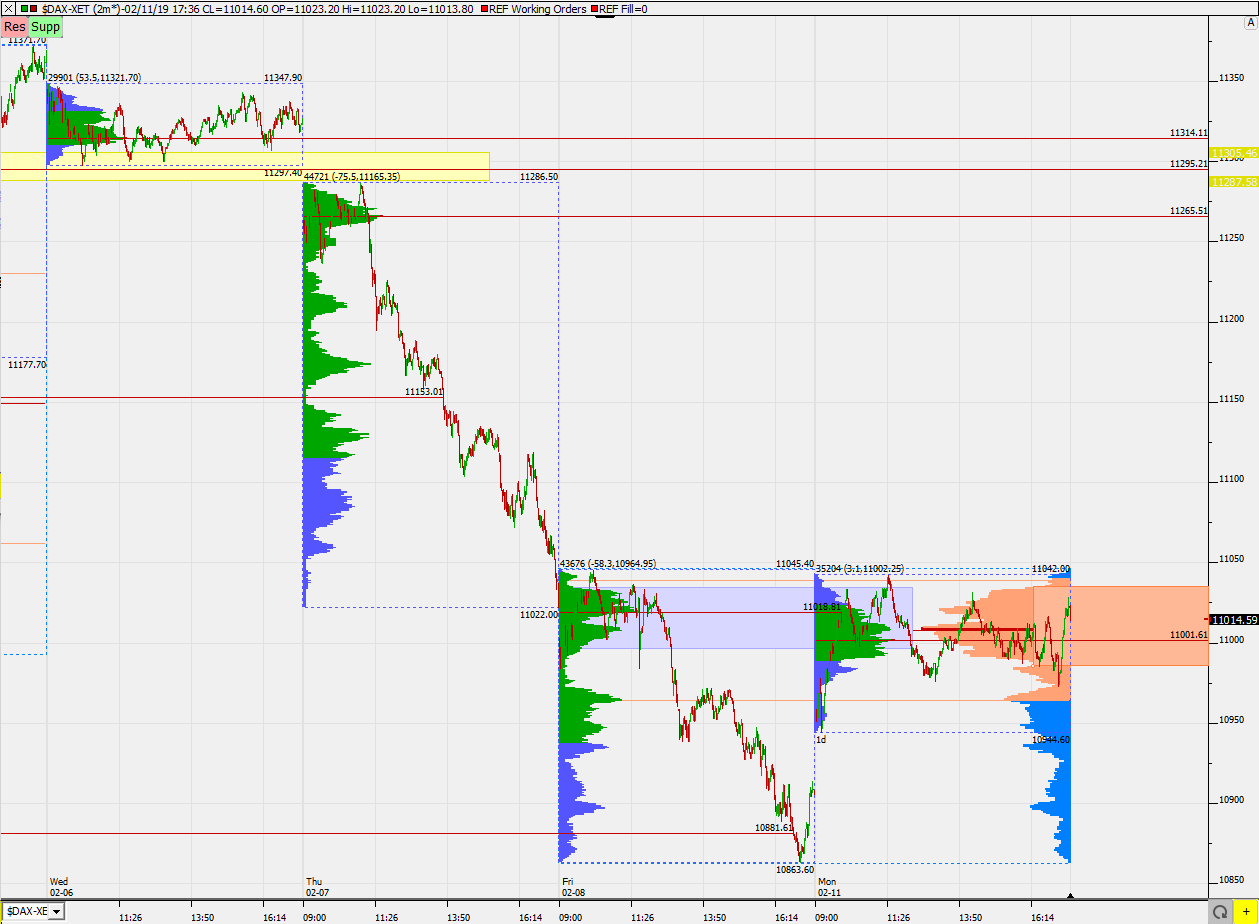1259x924 pixels.
Task: Click the 11001.61 line label
Action: pos(1188,635)
